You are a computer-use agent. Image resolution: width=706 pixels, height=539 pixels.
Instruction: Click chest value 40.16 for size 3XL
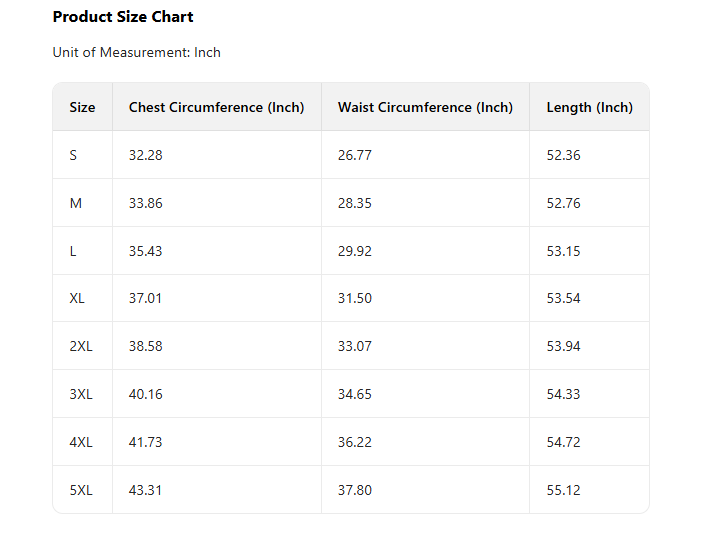point(145,394)
